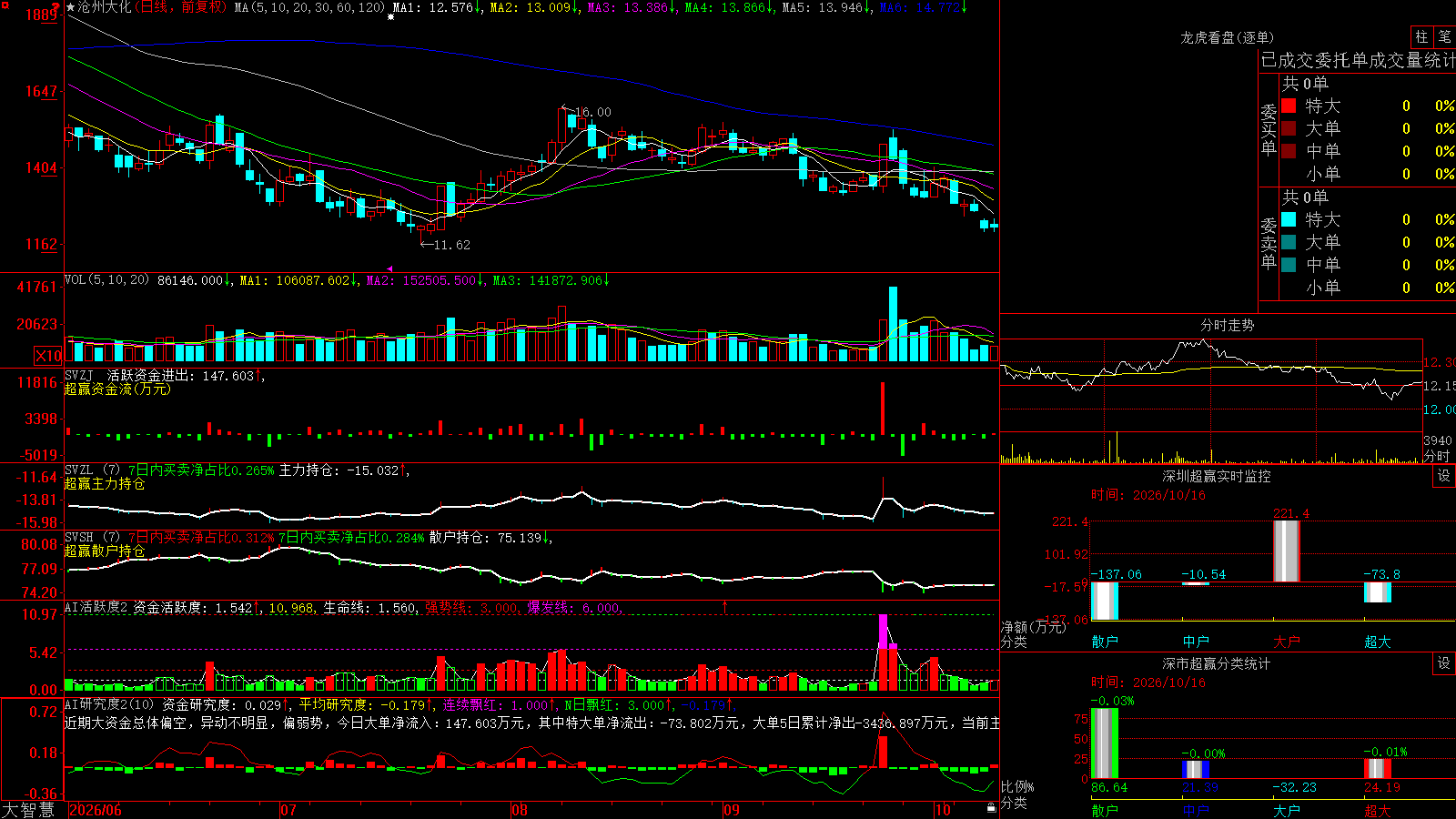Click the 11.62 low price annotation
Image resolution: width=1456 pixels, height=819 pixels.
tap(452, 245)
